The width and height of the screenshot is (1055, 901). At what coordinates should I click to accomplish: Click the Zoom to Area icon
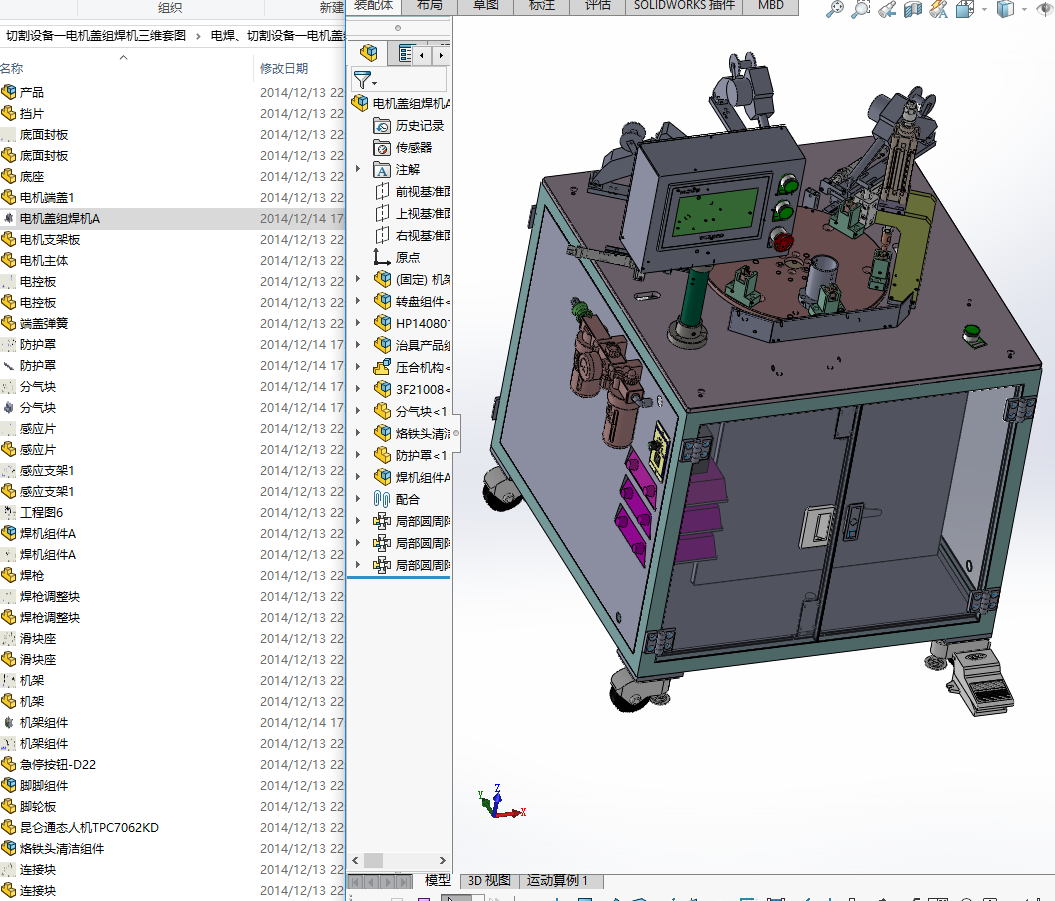click(860, 9)
